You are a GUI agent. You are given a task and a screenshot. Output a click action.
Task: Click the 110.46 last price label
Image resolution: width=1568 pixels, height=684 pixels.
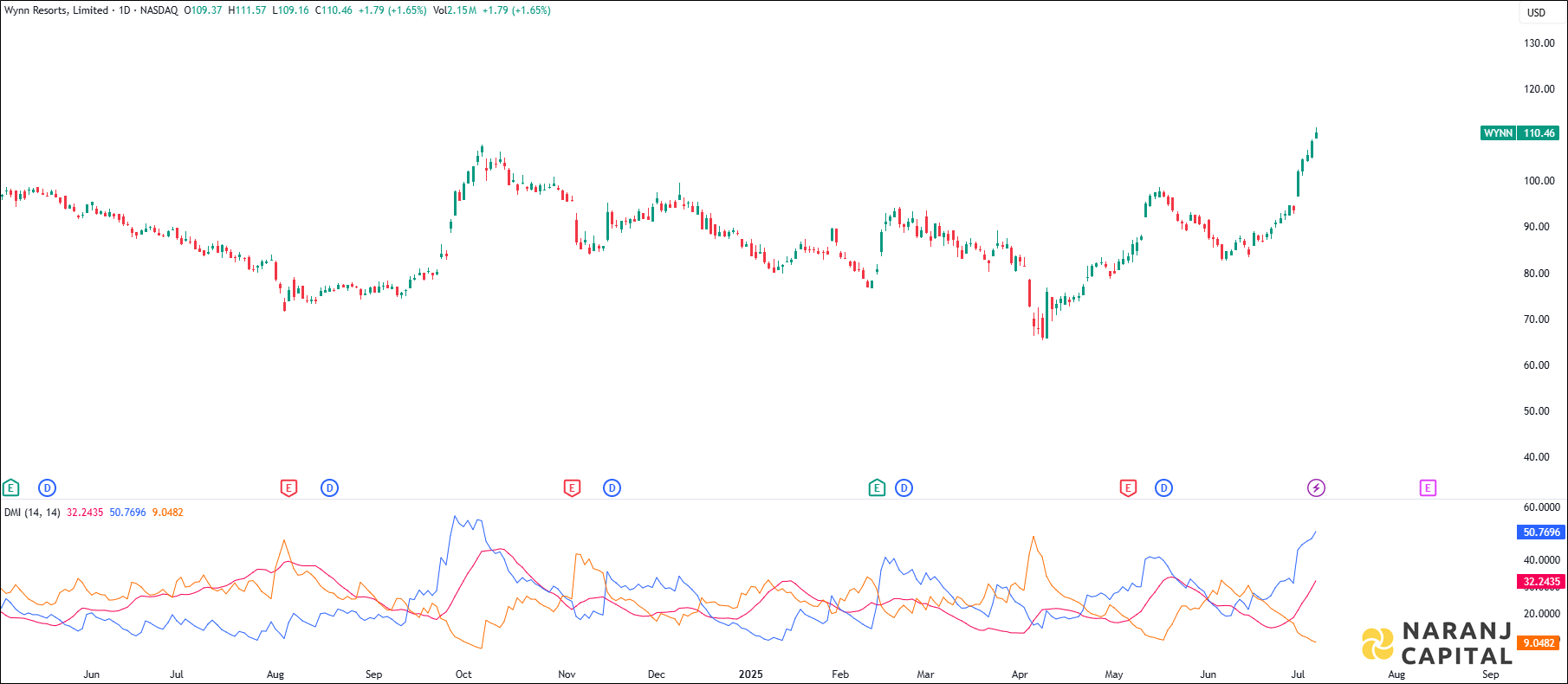pos(1539,133)
